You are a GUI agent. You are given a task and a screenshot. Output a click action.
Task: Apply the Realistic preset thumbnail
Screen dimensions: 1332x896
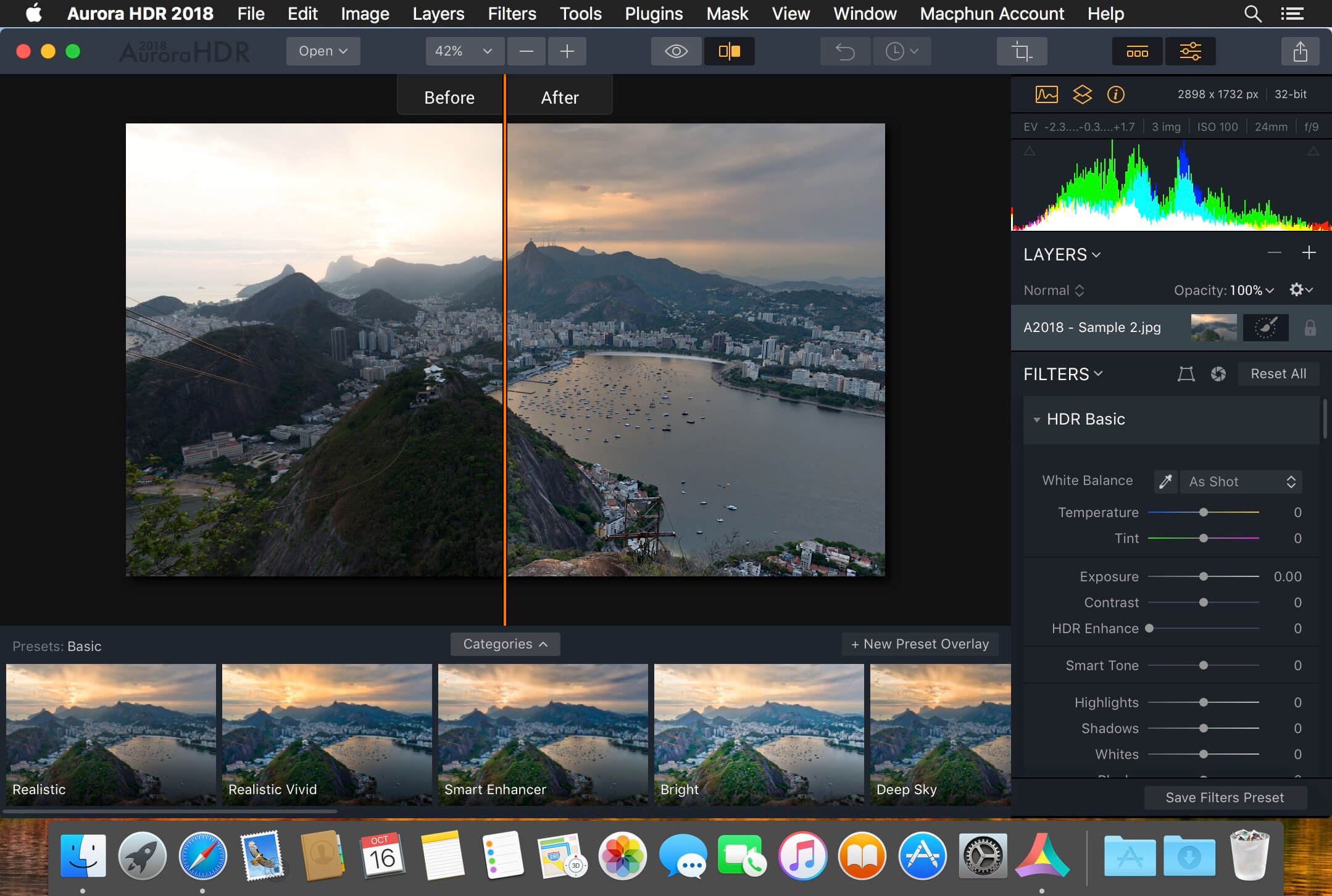click(x=111, y=734)
